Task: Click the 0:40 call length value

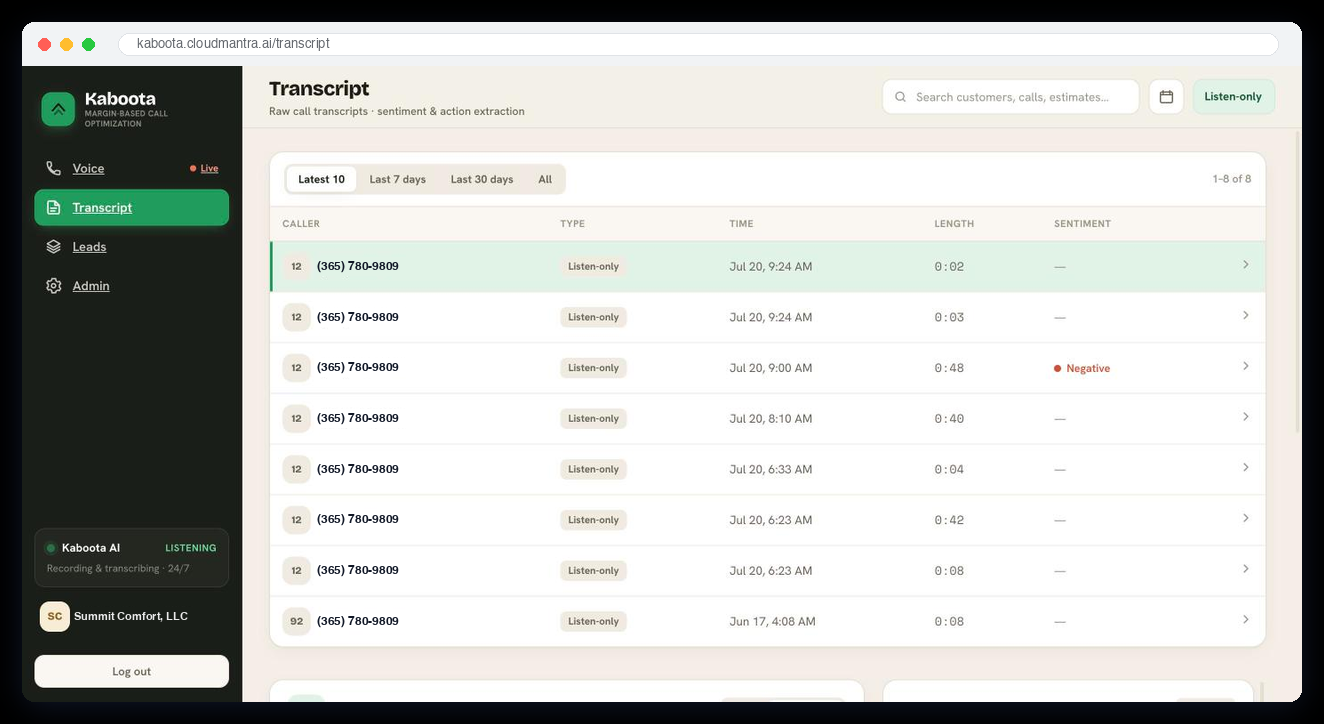Action: coord(949,419)
